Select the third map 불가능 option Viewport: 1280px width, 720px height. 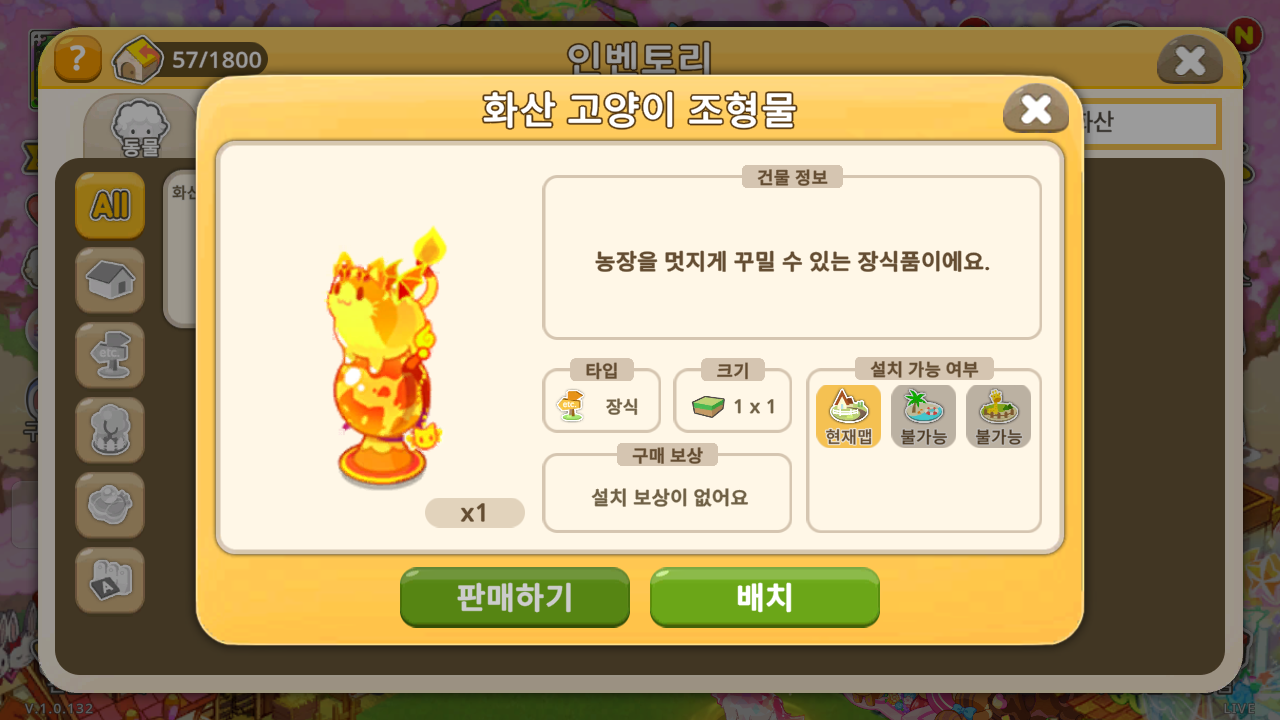[x=998, y=416]
